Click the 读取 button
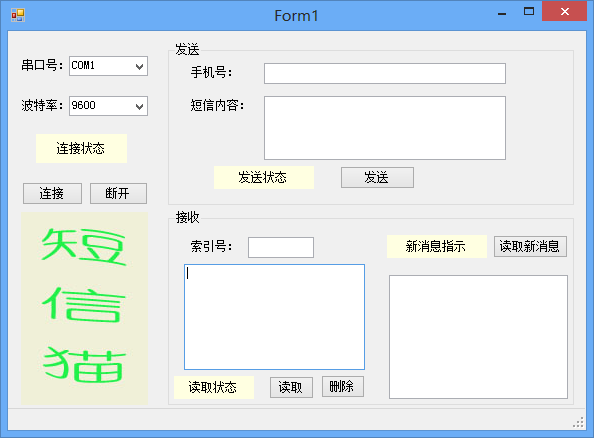 pos(291,387)
